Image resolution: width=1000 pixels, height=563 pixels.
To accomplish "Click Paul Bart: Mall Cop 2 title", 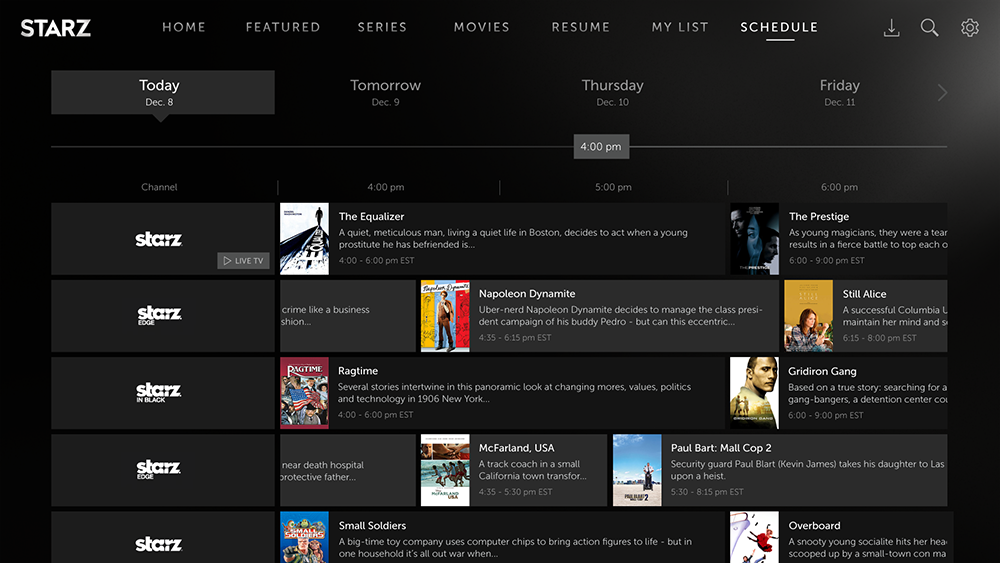I will pyautogui.click(x=721, y=448).
